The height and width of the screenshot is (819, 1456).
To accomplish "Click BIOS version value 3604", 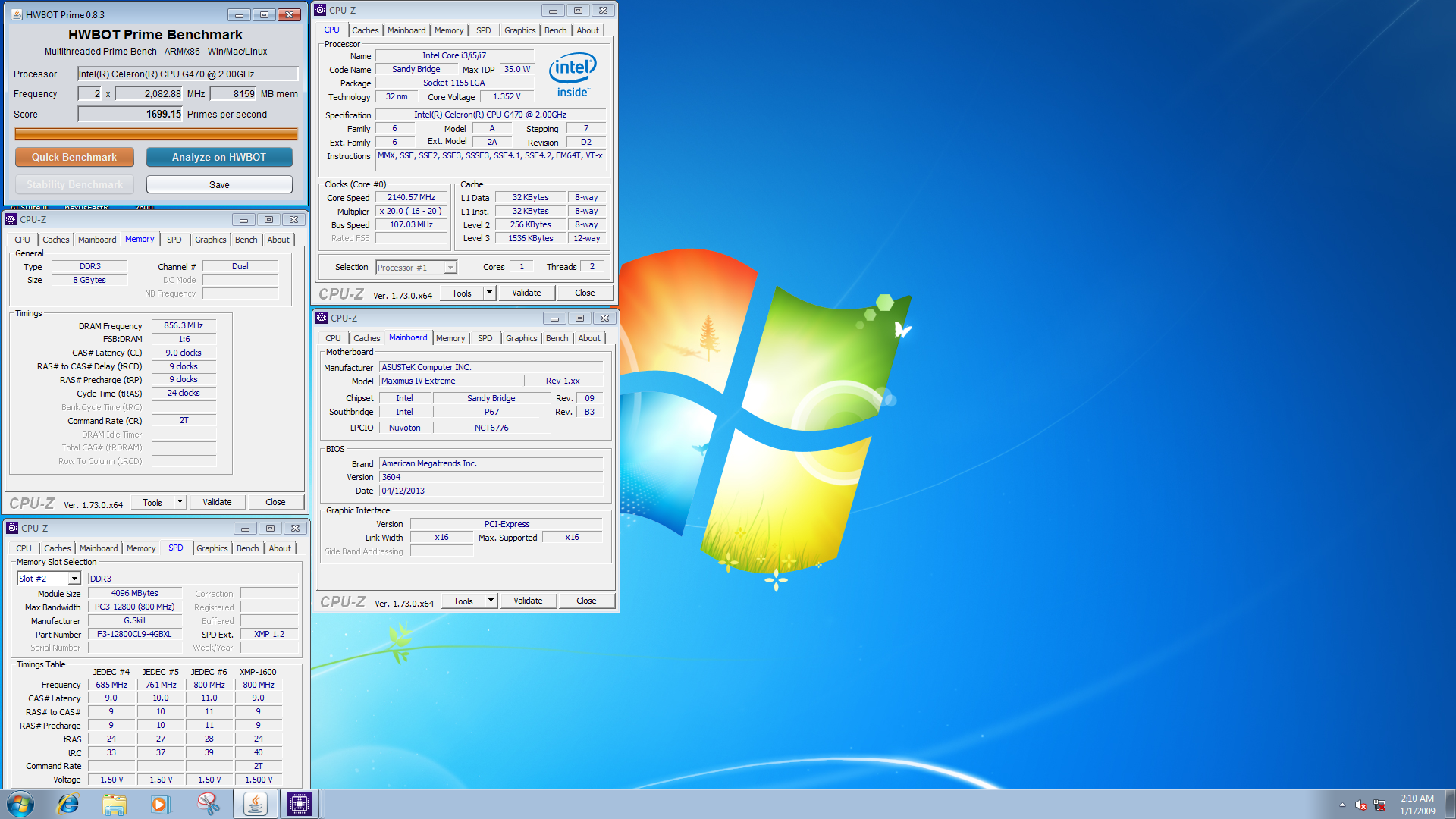I will pyautogui.click(x=491, y=477).
